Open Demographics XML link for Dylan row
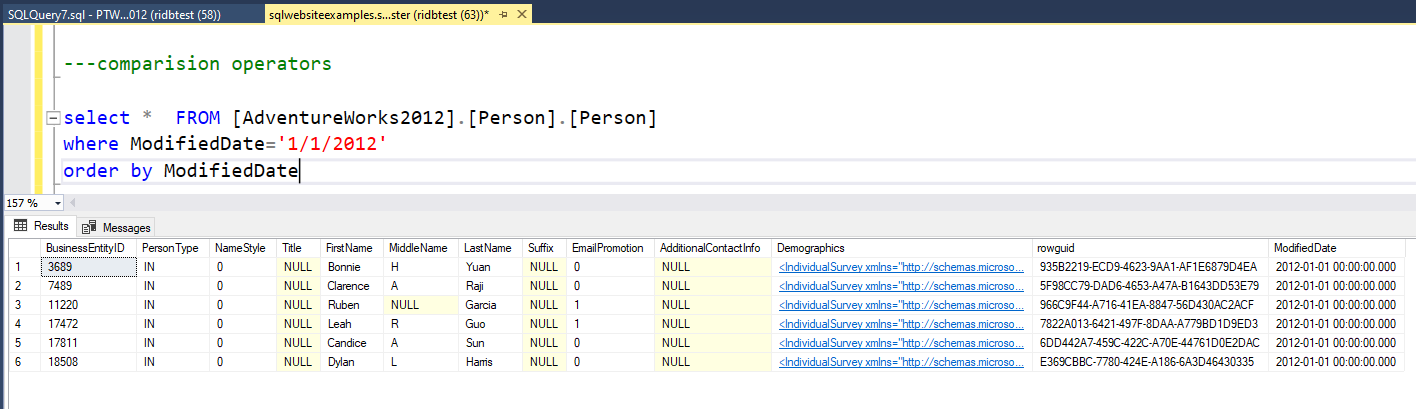The width and height of the screenshot is (1416, 409). pyautogui.click(x=901, y=361)
